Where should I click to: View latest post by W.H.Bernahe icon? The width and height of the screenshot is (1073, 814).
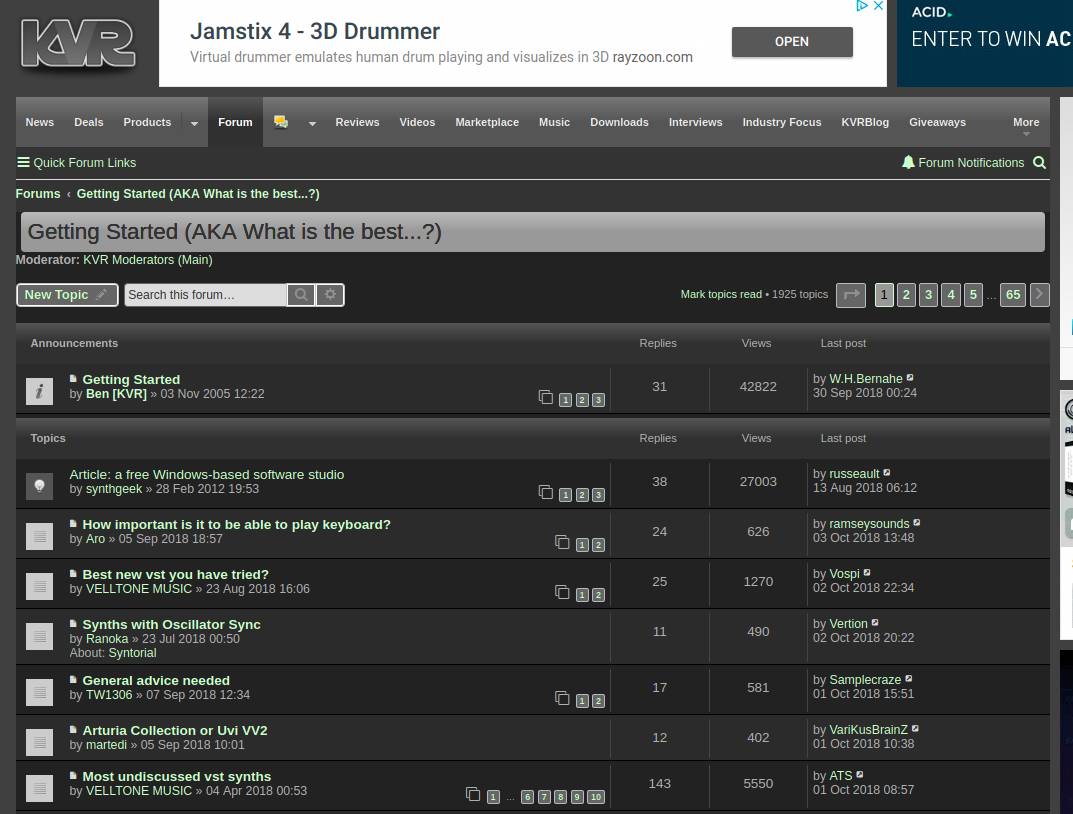pyautogui.click(x=910, y=379)
